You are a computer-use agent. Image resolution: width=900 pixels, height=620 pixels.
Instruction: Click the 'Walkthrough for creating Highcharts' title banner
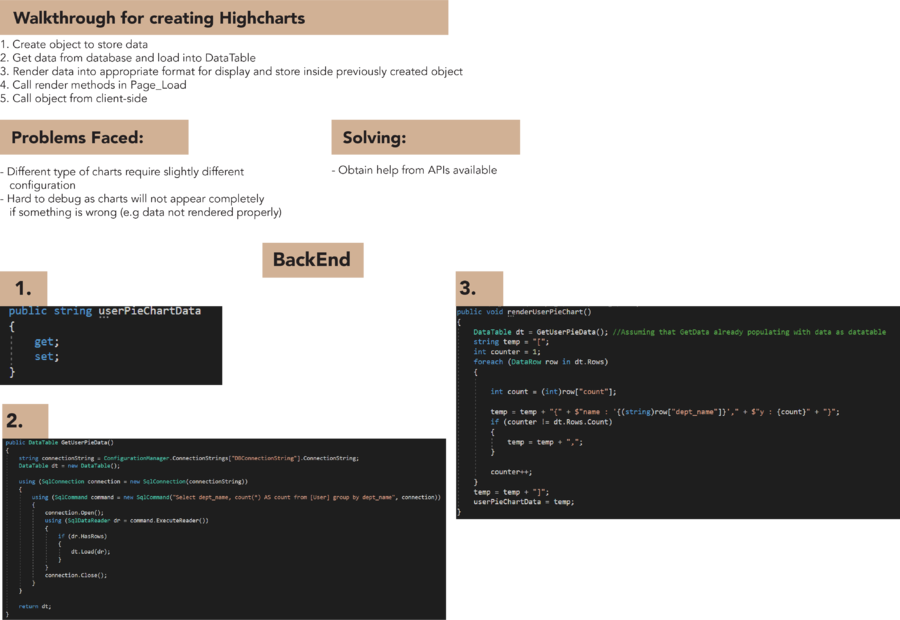(160, 17)
